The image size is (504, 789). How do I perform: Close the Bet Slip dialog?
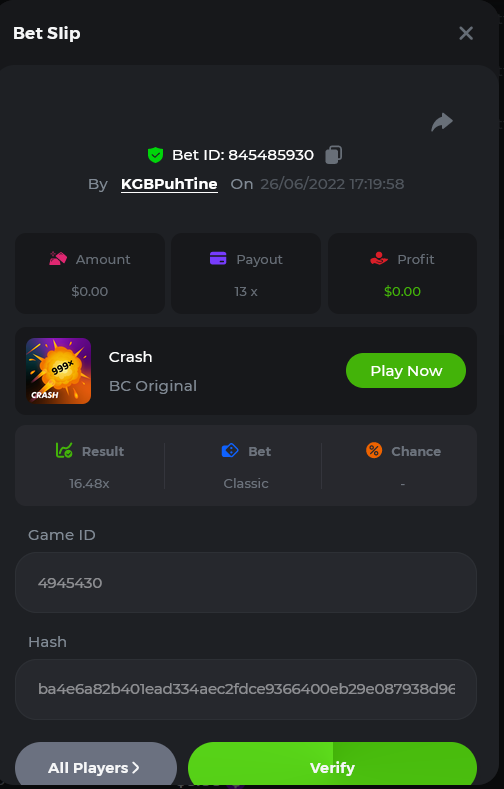point(466,33)
